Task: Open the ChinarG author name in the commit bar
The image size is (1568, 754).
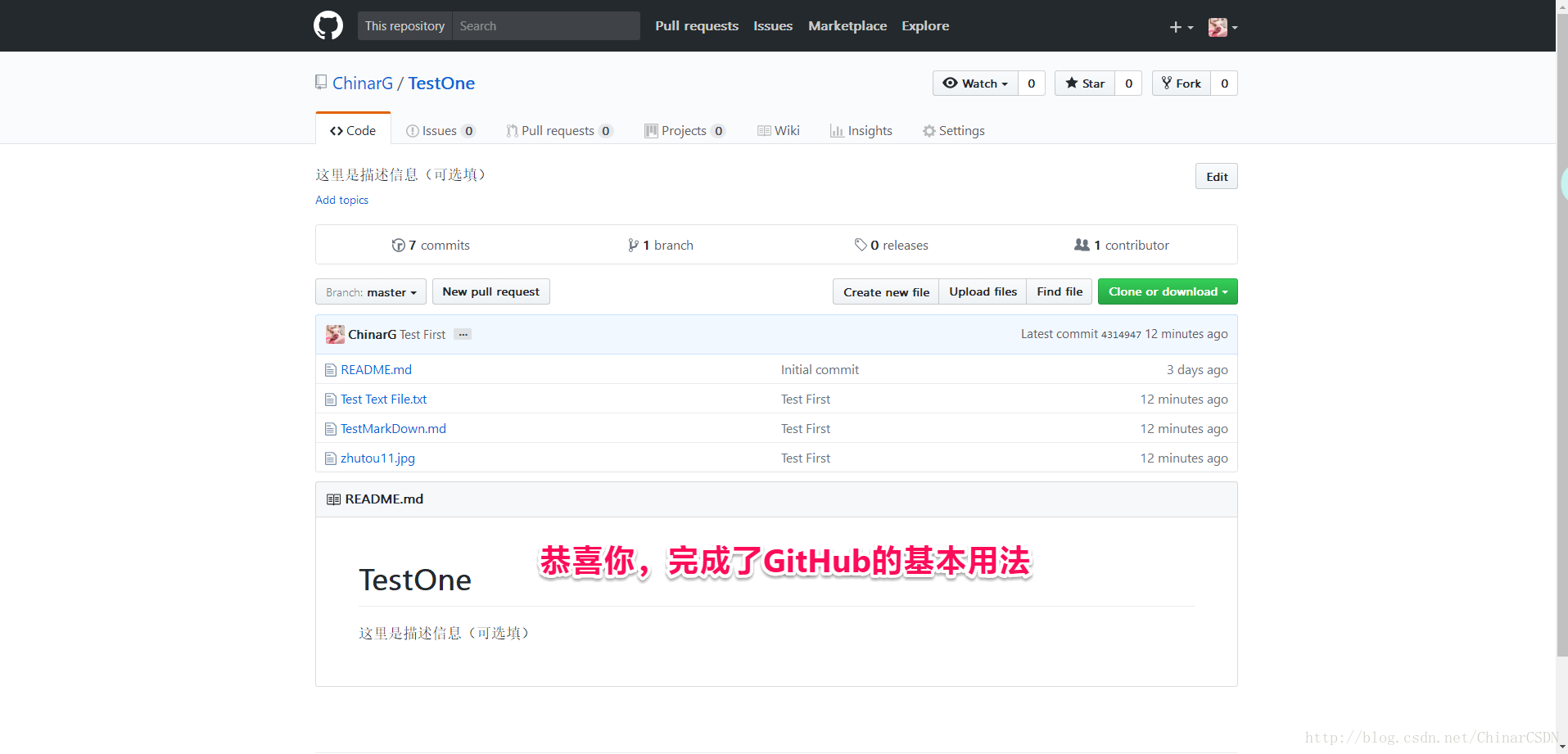Action: tap(373, 335)
